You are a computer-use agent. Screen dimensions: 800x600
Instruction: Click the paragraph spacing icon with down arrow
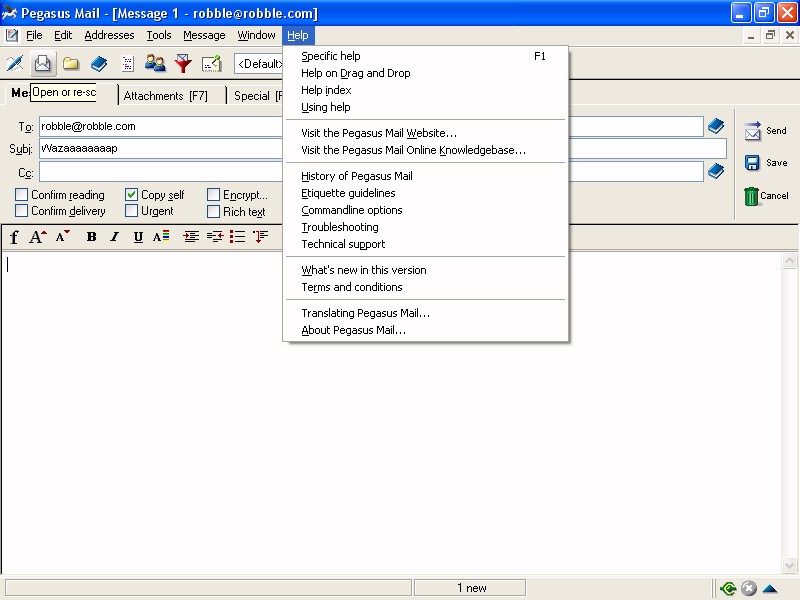click(261, 237)
